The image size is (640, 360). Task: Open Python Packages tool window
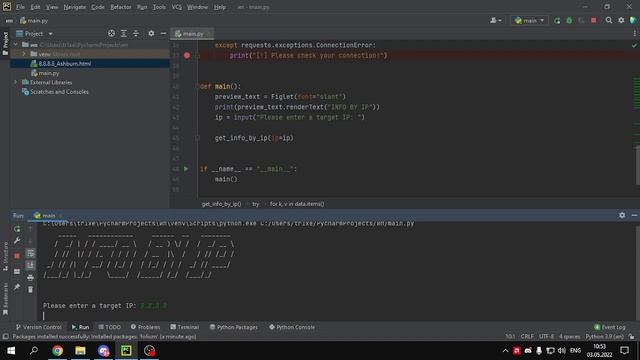click(x=233, y=327)
